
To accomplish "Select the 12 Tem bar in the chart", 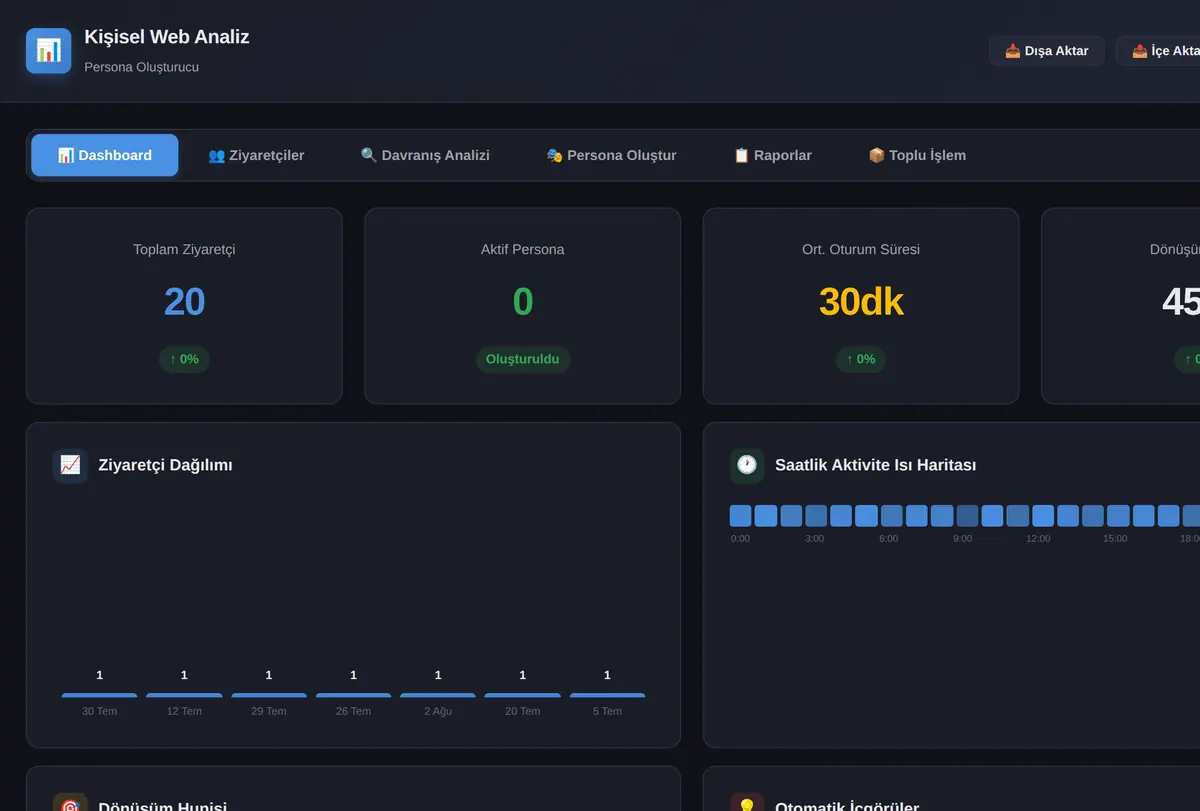I will pyautogui.click(x=184, y=695).
